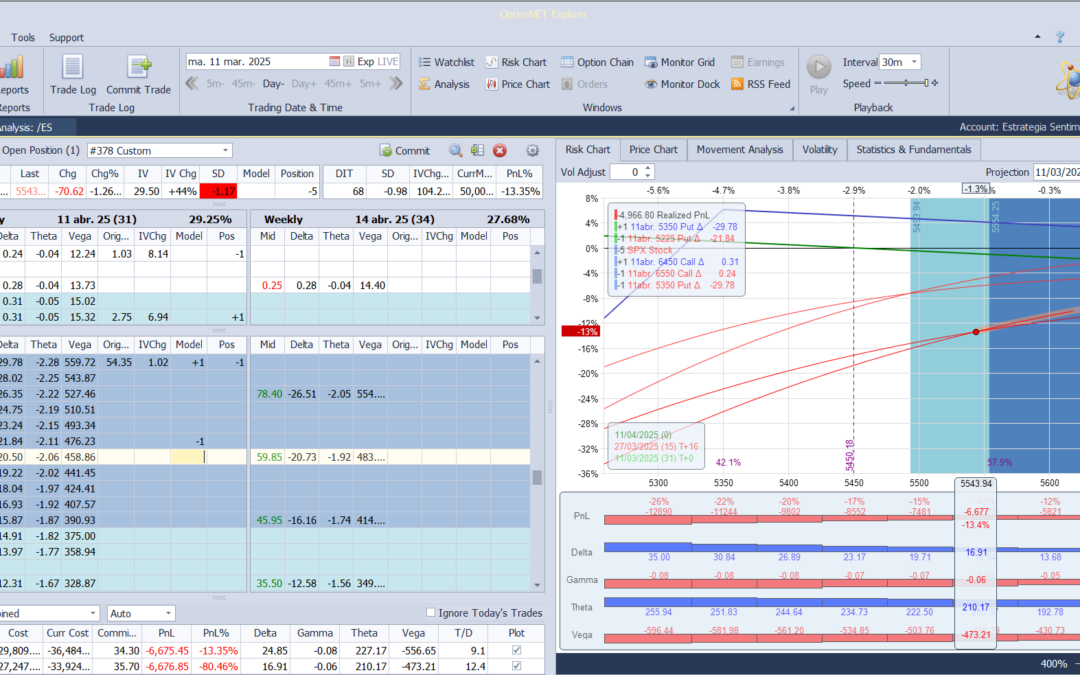Click the Orders item in ribbon

pyautogui.click(x=584, y=84)
